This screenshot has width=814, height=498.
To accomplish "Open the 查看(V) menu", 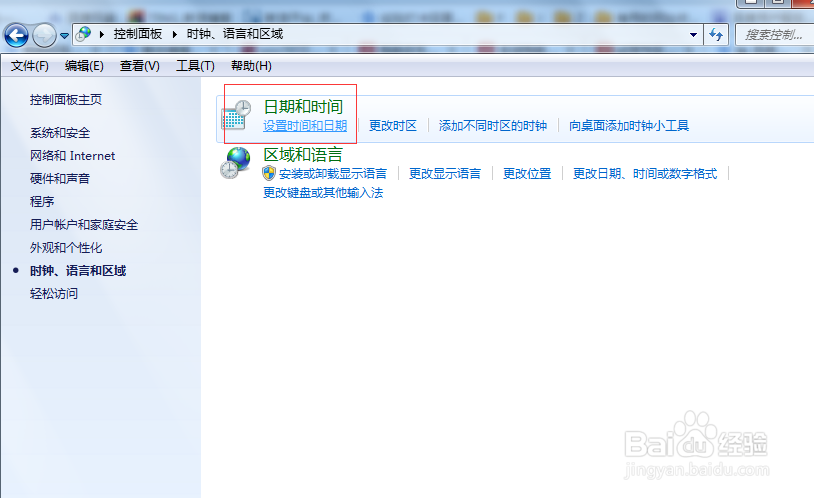I will point(140,66).
